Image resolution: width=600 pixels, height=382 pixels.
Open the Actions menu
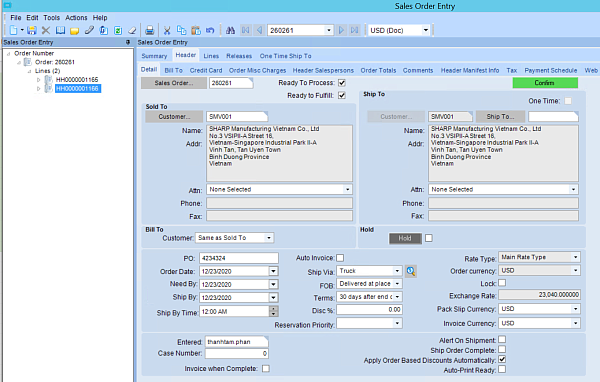coord(76,18)
